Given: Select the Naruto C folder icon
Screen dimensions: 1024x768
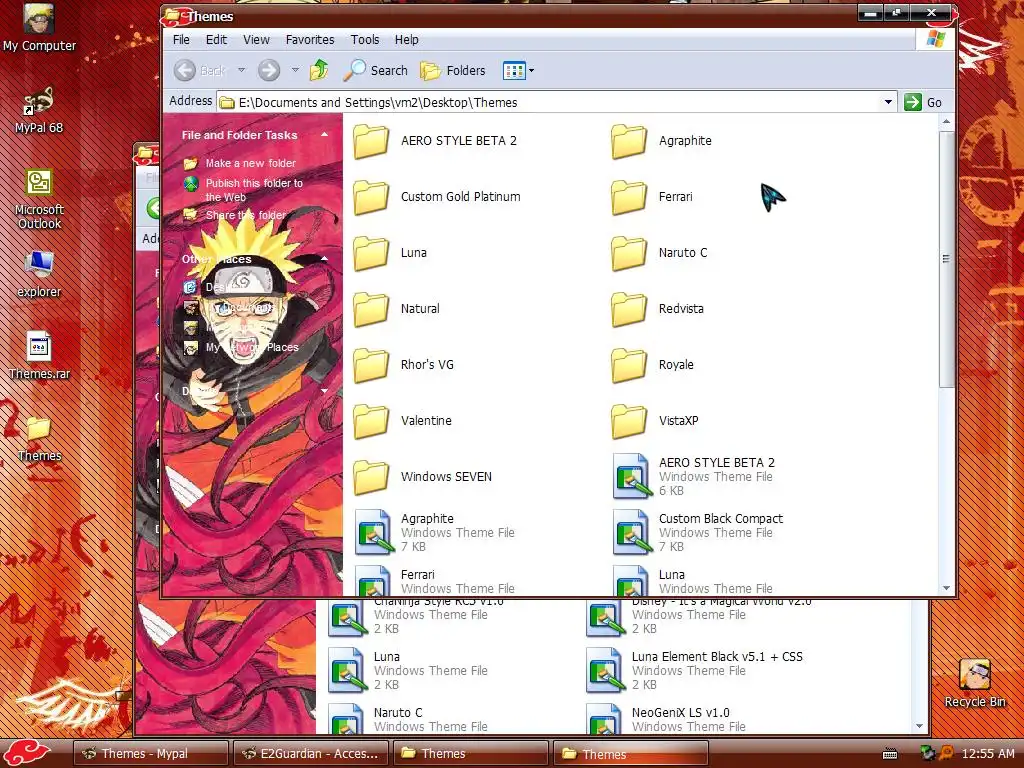Looking at the screenshot, I should [x=629, y=253].
